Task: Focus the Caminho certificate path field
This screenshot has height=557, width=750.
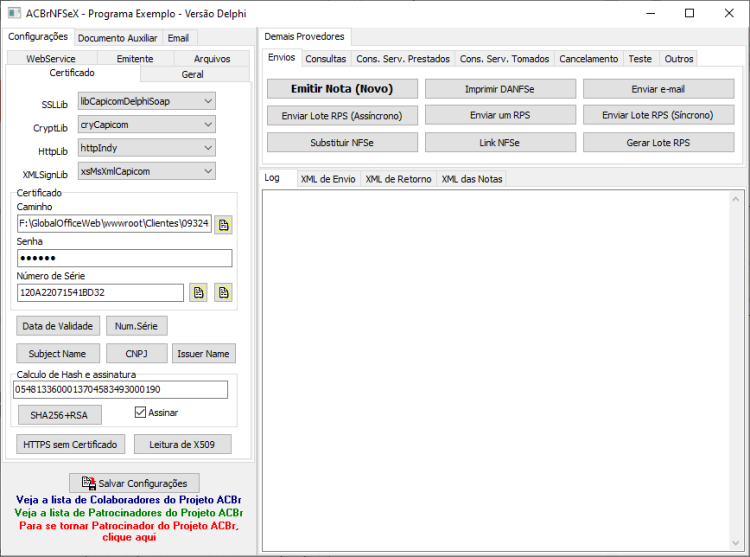Action: [x=114, y=224]
